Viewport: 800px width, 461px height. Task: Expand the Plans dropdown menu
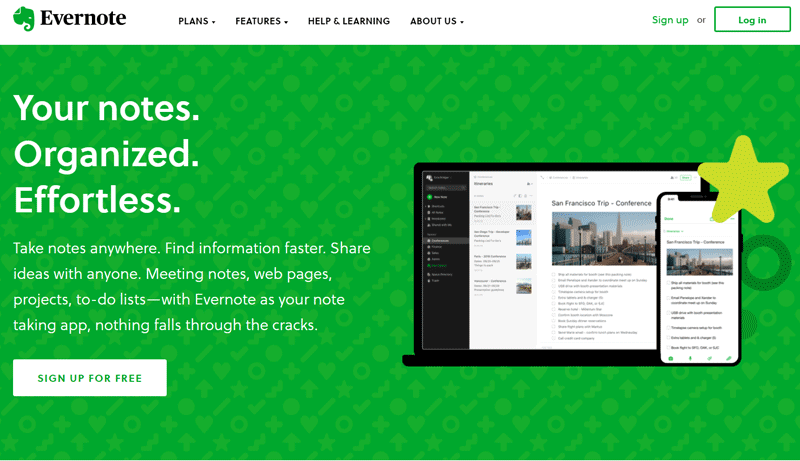click(x=197, y=21)
